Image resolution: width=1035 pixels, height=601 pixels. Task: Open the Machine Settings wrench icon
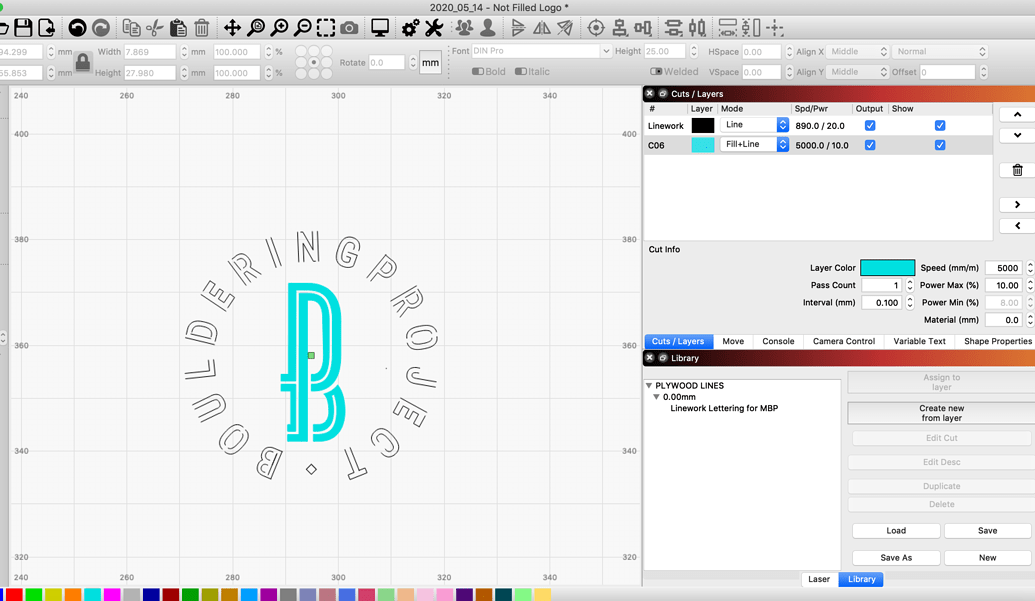pyautogui.click(x=434, y=27)
